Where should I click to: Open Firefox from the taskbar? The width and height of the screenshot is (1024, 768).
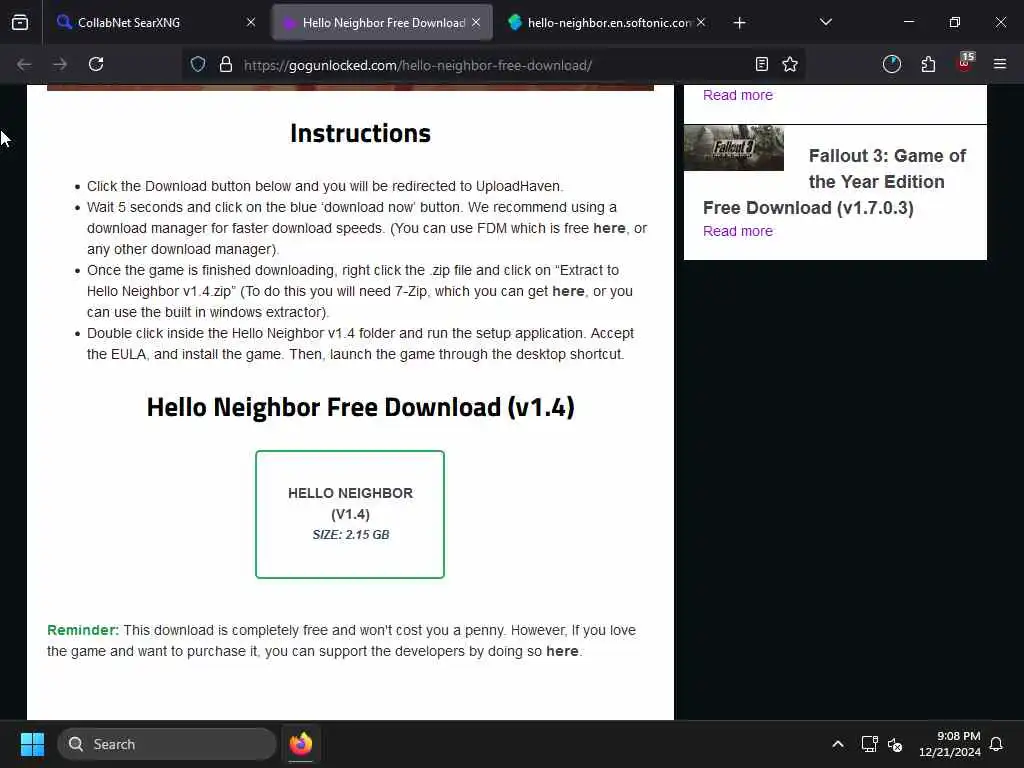tap(301, 744)
